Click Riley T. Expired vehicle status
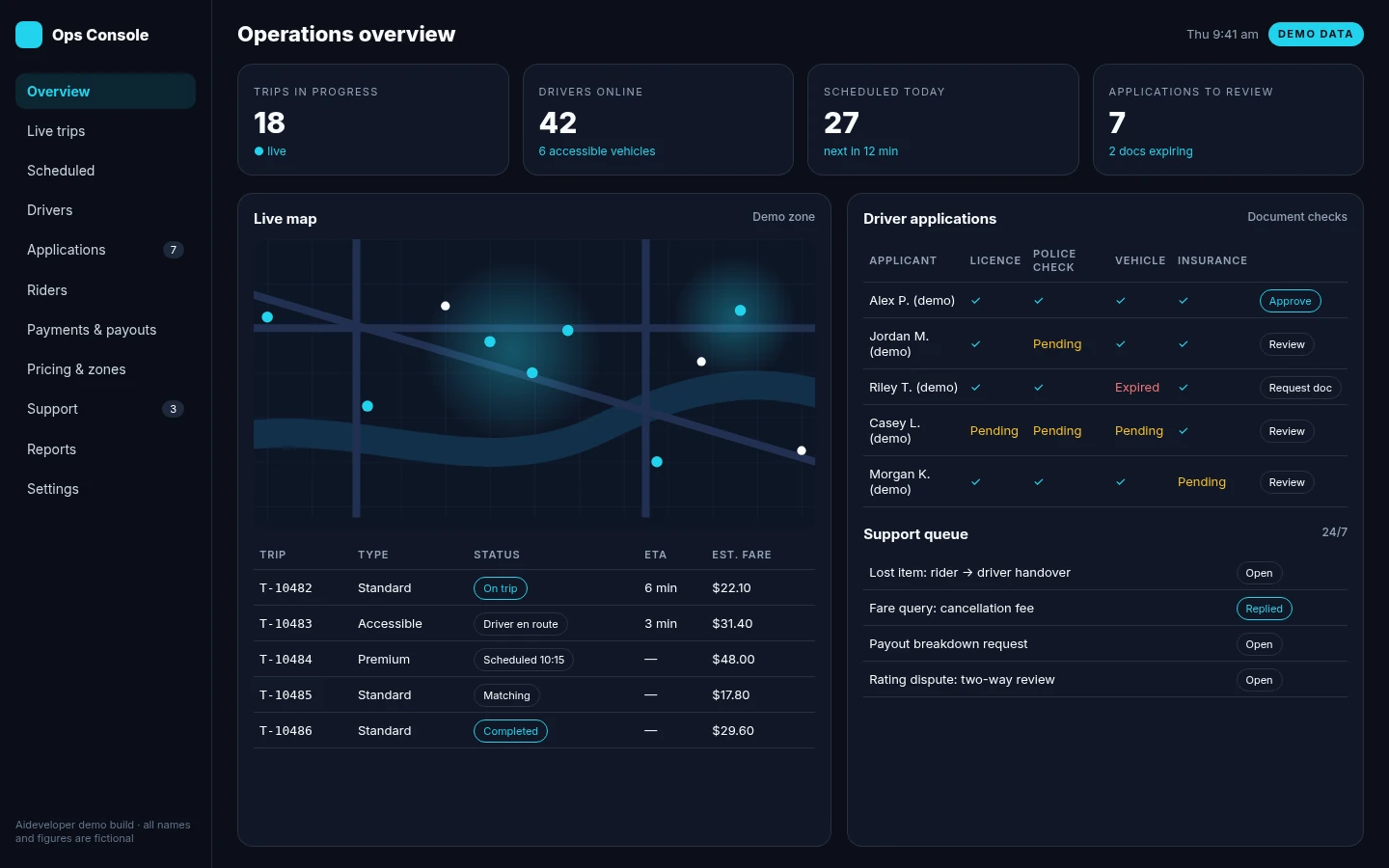The height and width of the screenshot is (868, 1389). [x=1137, y=388]
